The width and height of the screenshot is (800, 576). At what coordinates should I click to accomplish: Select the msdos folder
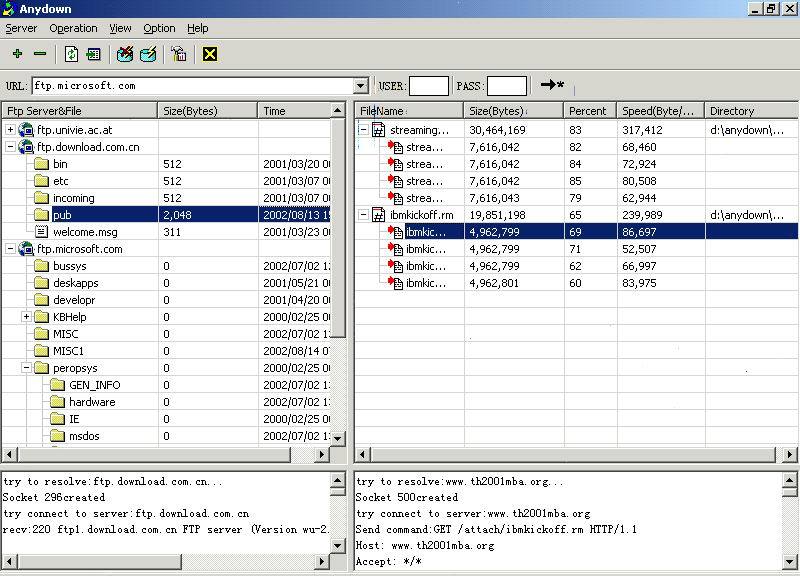(x=84, y=436)
